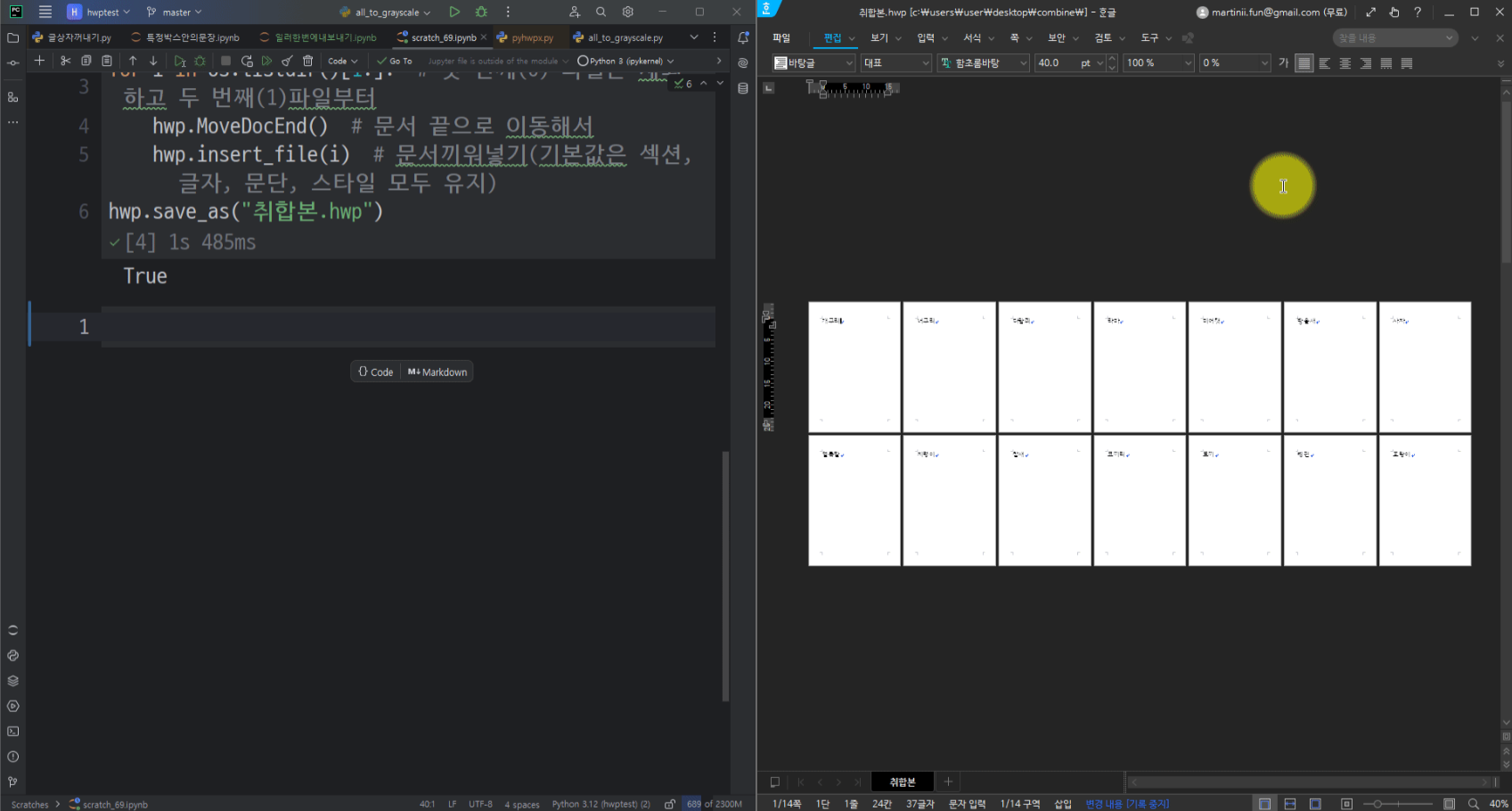This screenshot has height=811, width=1512.
Task: Open the Terminal tool window
Action: coord(12,732)
